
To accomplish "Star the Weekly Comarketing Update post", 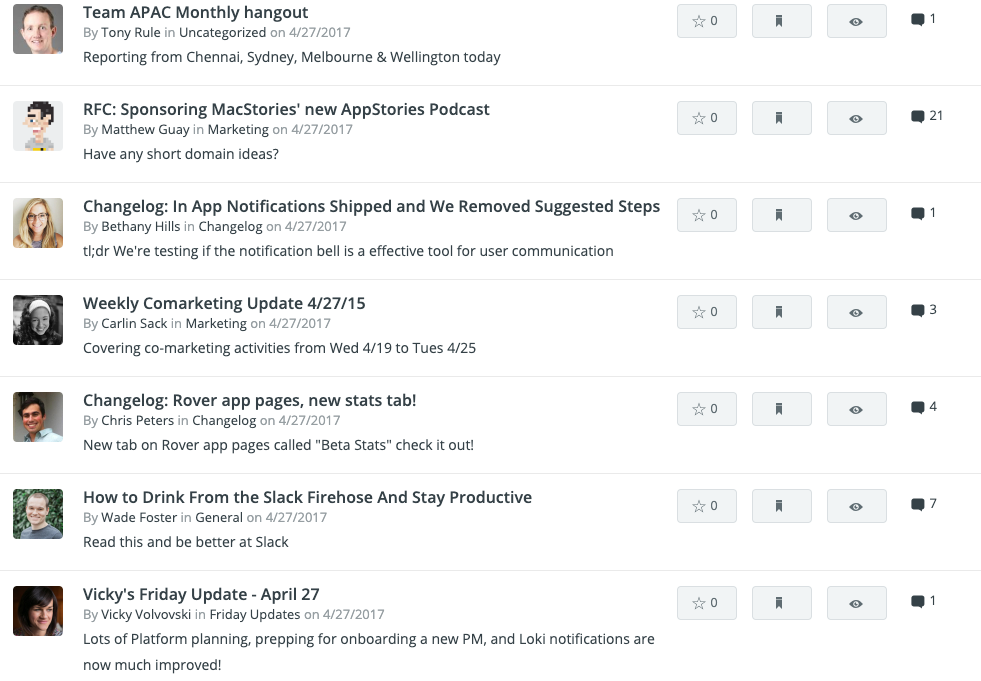I will (706, 312).
